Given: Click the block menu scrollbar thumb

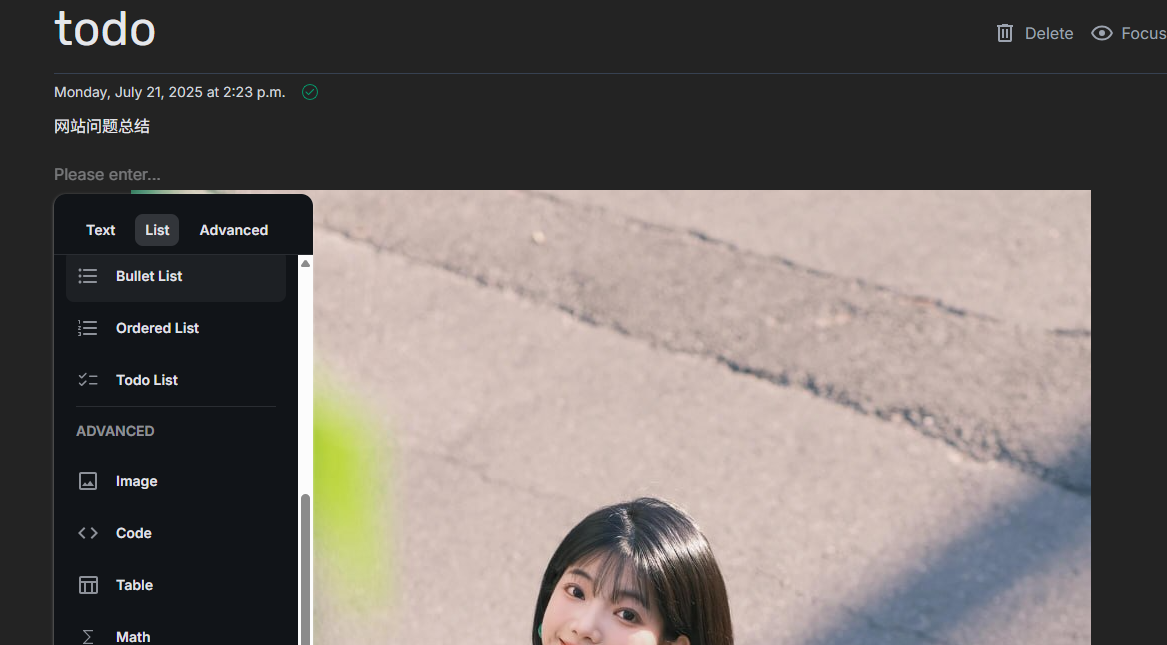Looking at the screenshot, I should 305,569.
